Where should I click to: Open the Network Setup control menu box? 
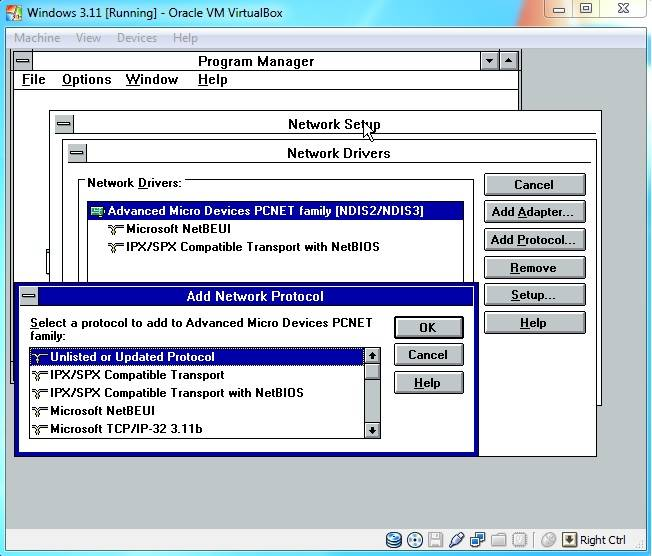coord(64,124)
